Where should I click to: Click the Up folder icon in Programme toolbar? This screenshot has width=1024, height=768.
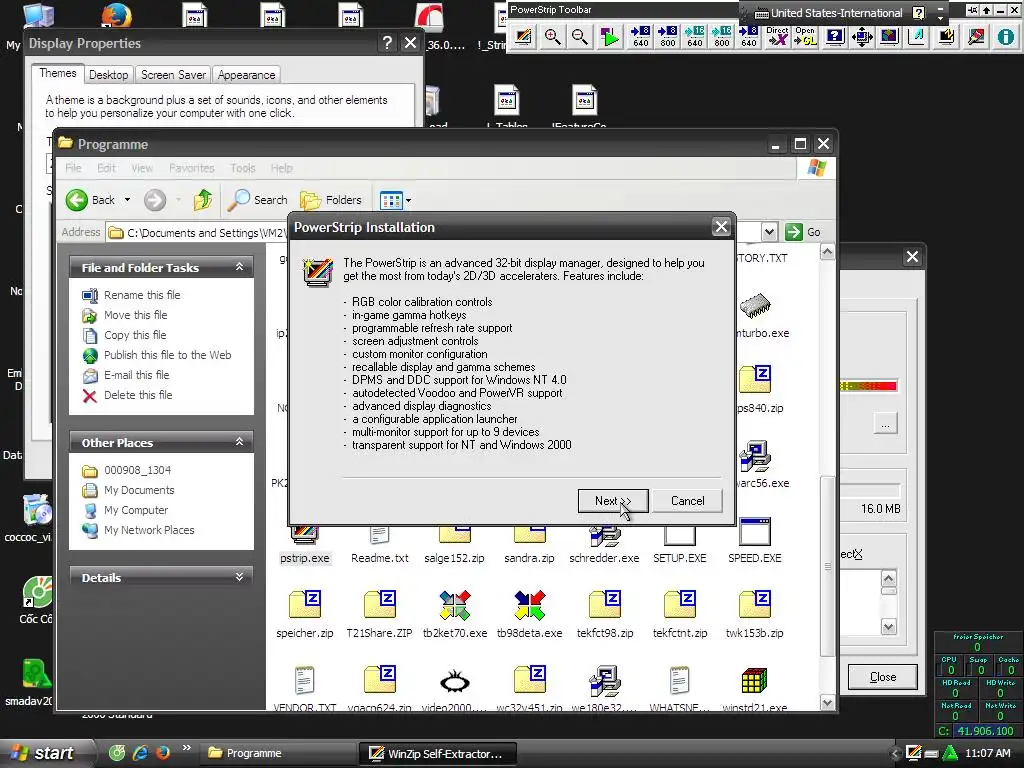pyautogui.click(x=202, y=200)
